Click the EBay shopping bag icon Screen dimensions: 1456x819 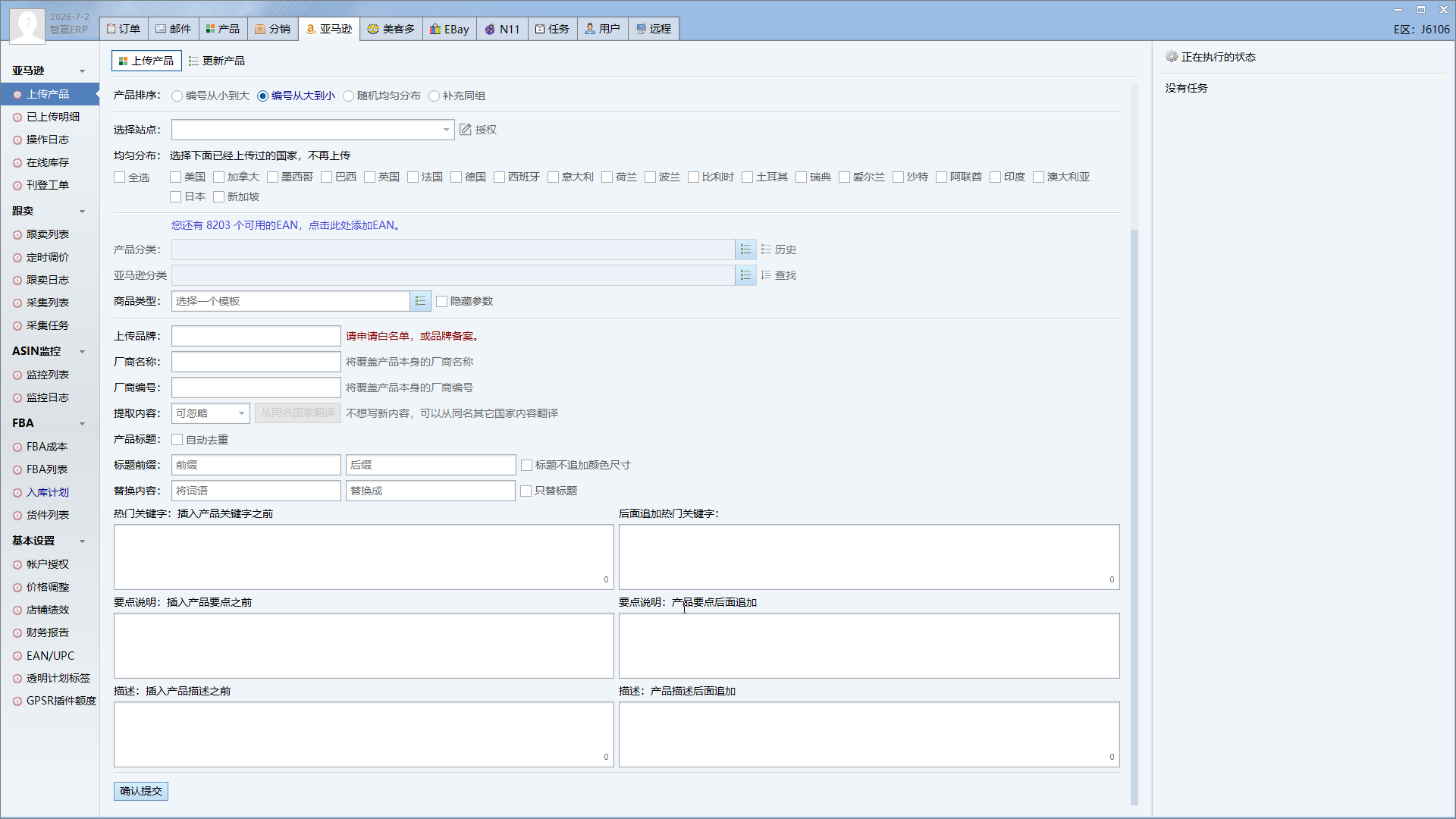click(x=435, y=29)
